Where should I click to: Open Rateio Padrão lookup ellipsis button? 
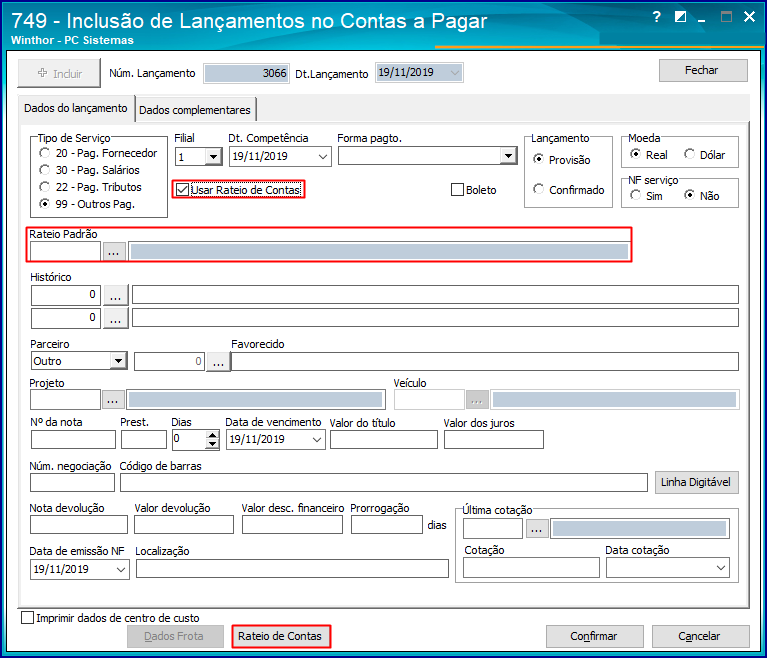coord(113,252)
